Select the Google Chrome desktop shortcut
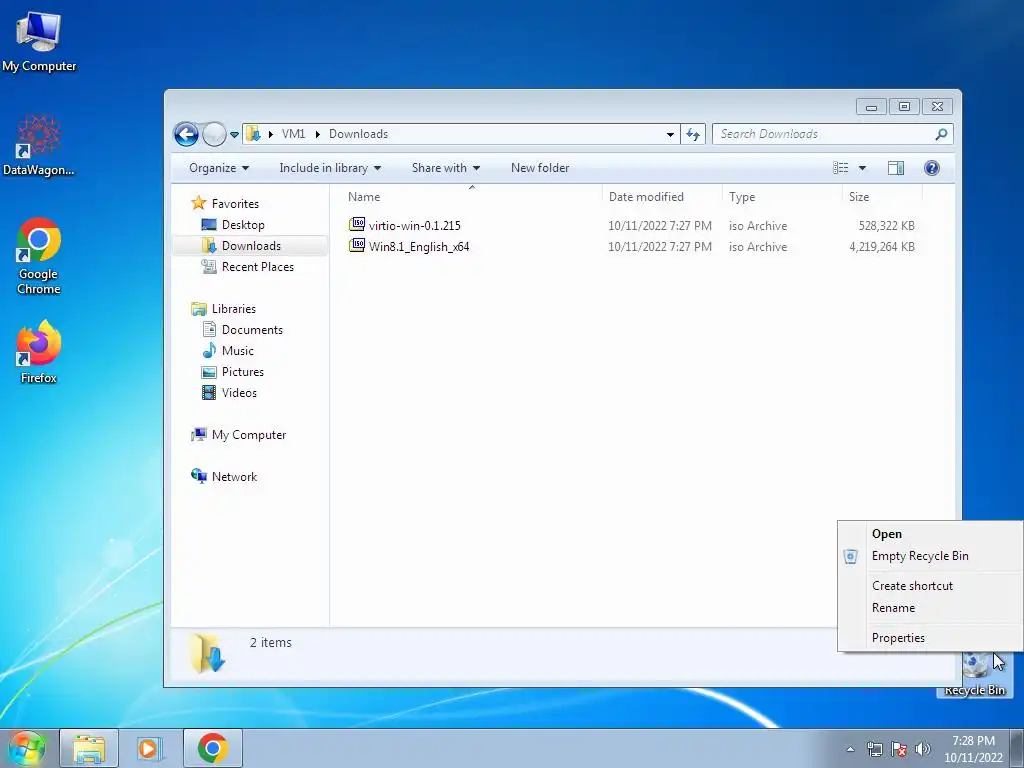The width and height of the screenshot is (1024, 768). (x=39, y=255)
